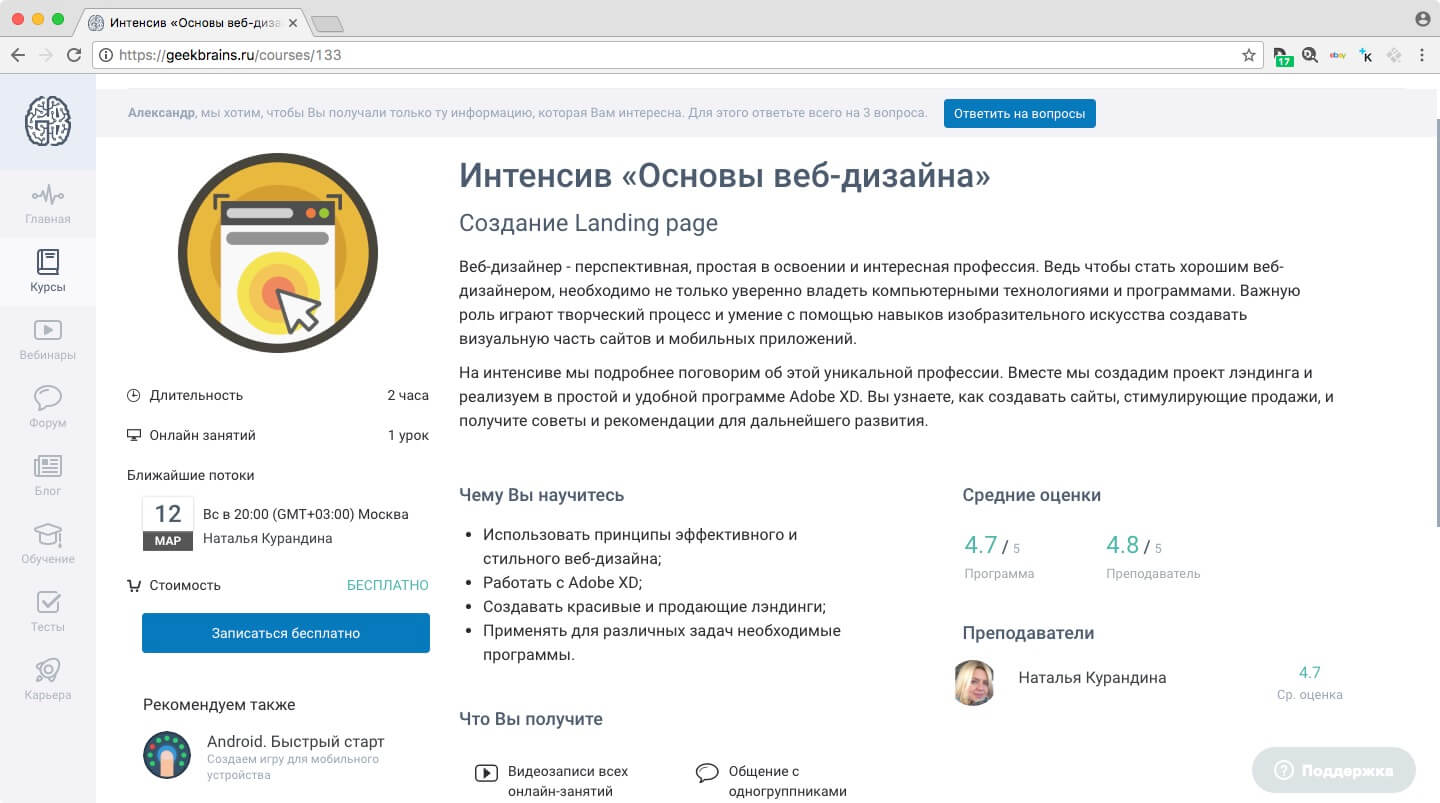1440x803 pixels.
Task: Click the Создание Landing page subtitle
Action: tap(588, 223)
